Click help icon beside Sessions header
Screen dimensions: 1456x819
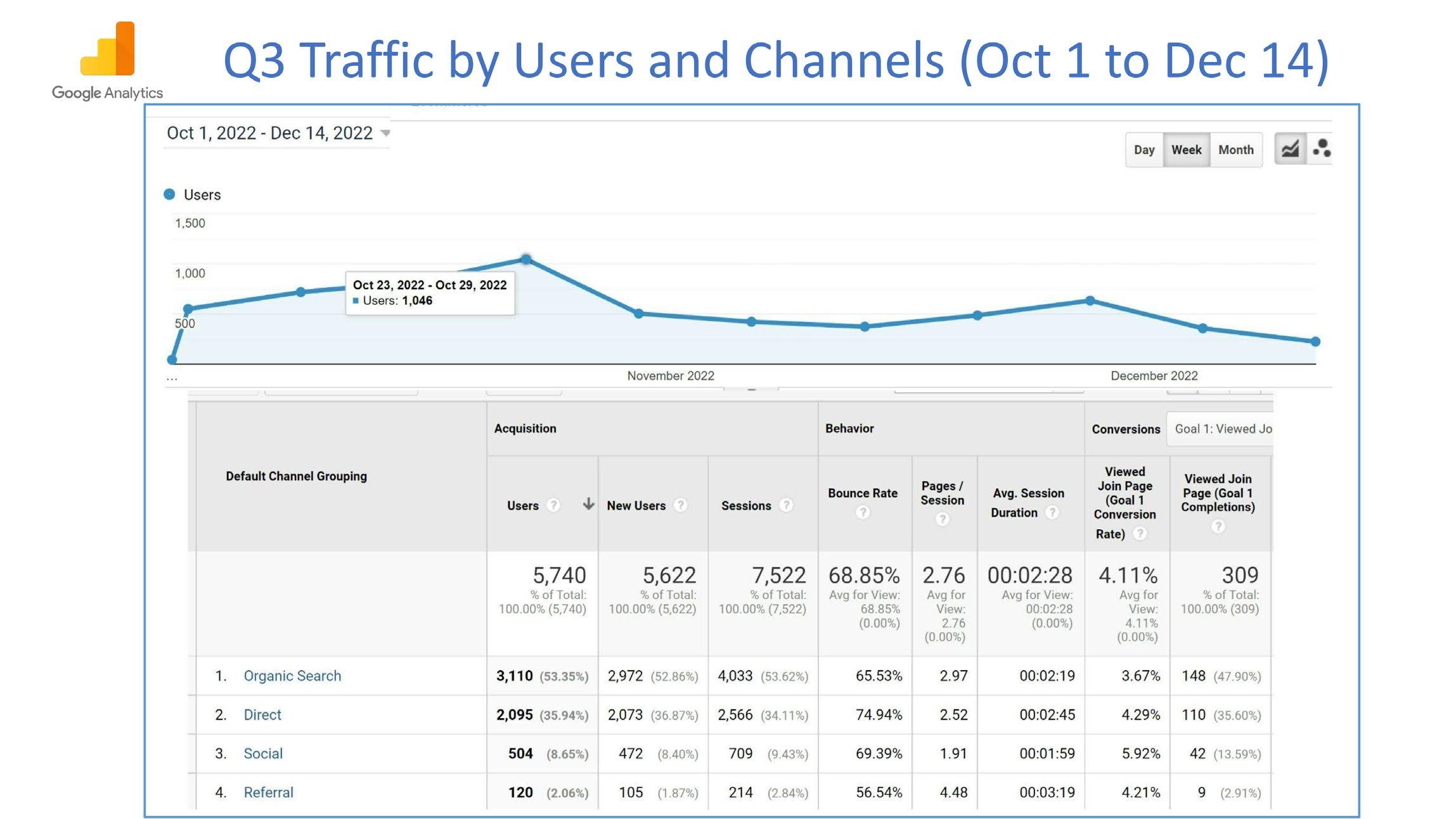786,505
